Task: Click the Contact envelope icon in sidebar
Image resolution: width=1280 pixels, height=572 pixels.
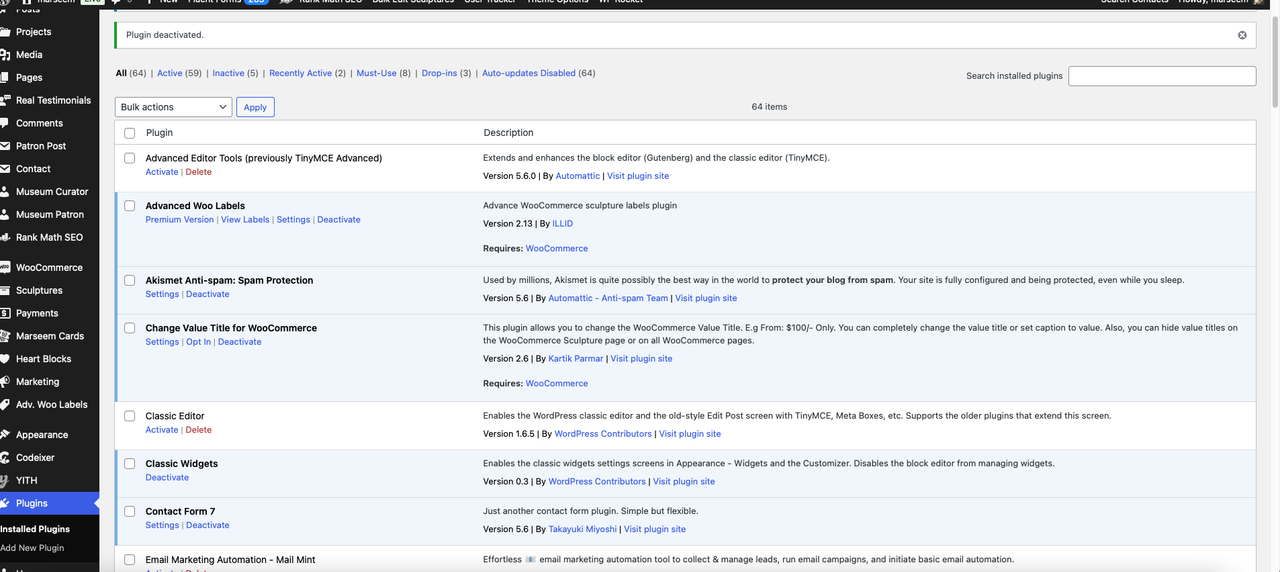Action: click(6, 169)
